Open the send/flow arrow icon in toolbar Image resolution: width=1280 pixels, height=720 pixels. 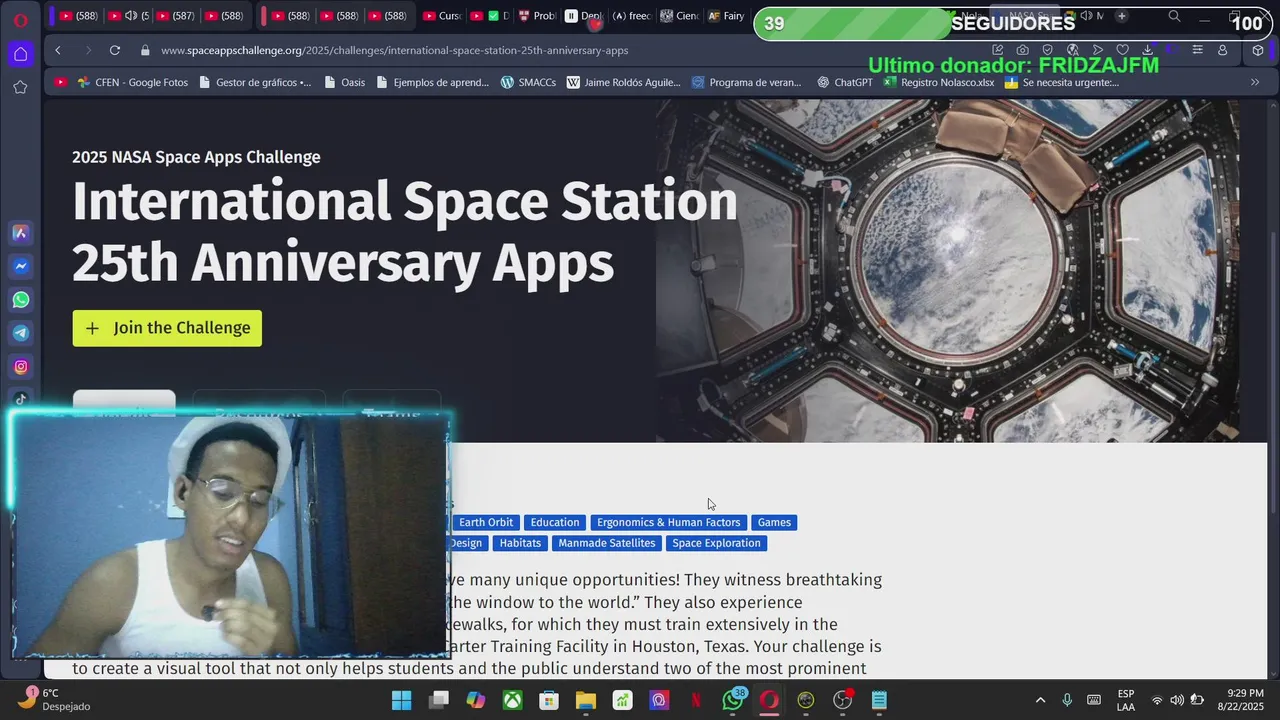coord(1098,50)
